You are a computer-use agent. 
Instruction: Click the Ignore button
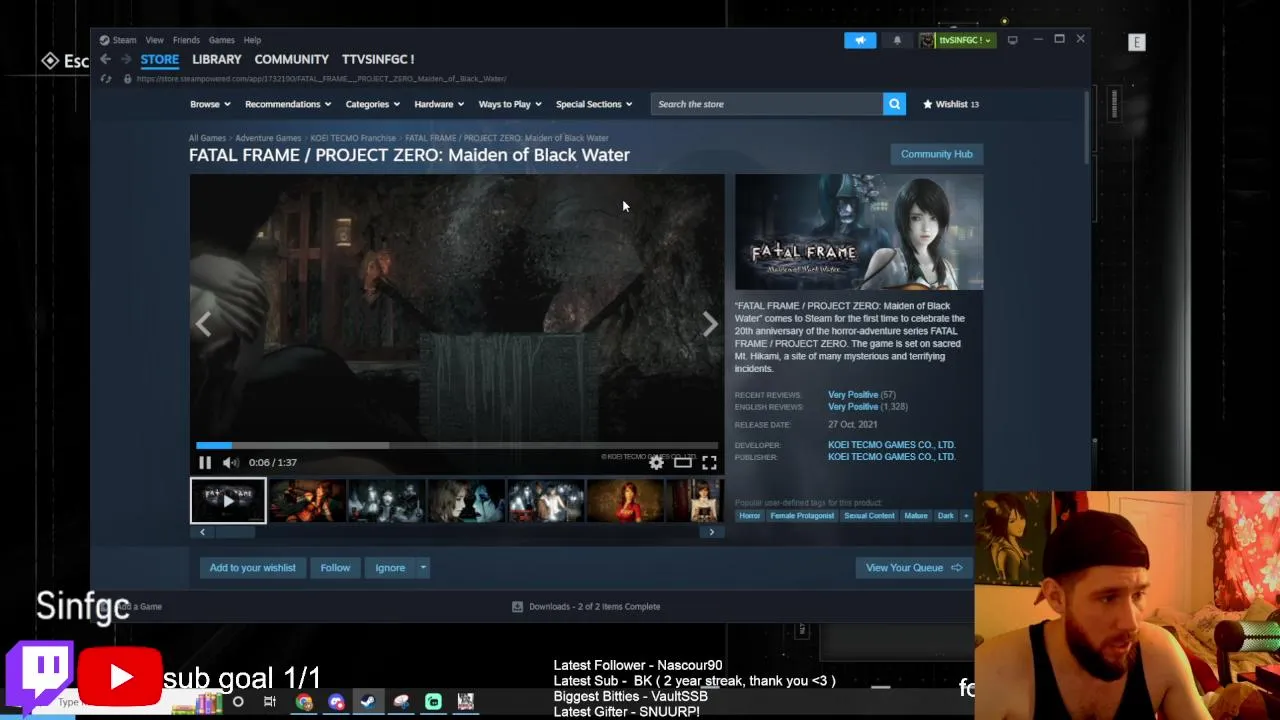tap(390, 568)
